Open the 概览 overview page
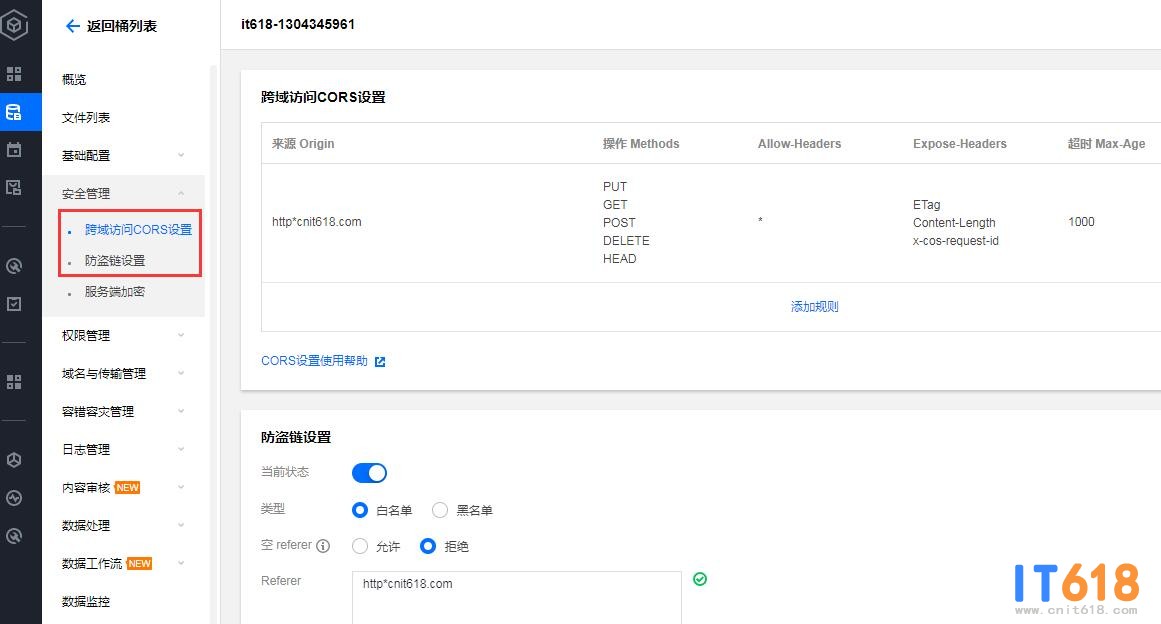1161x624 pixels. (74, 79)
